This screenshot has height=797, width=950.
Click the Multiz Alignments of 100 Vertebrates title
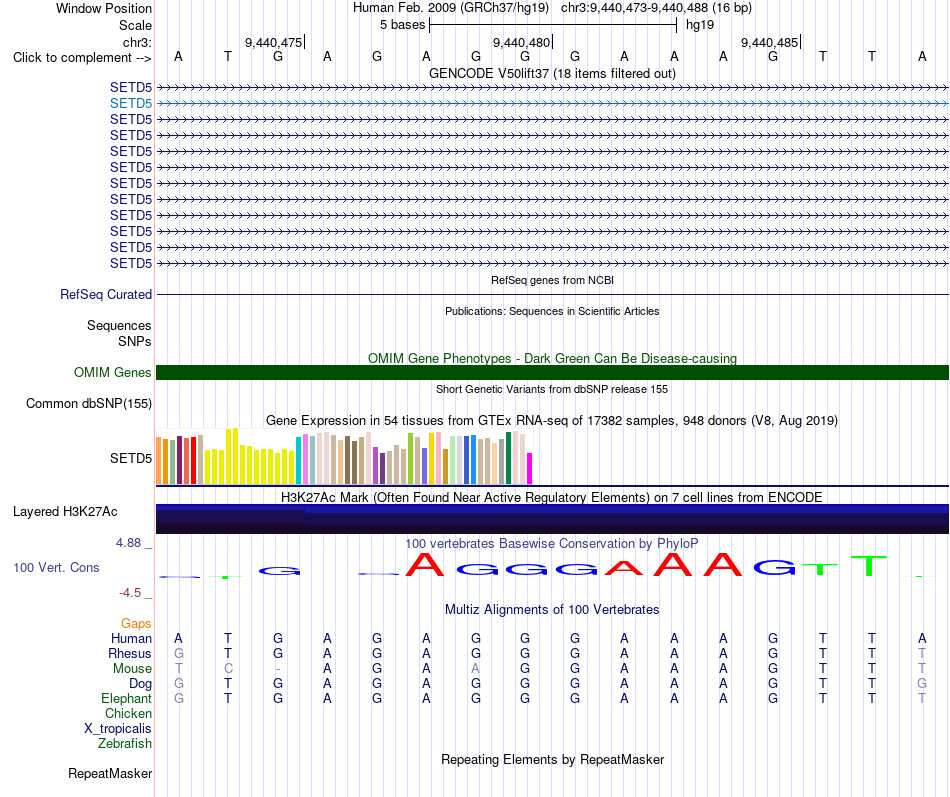[552, 610]
